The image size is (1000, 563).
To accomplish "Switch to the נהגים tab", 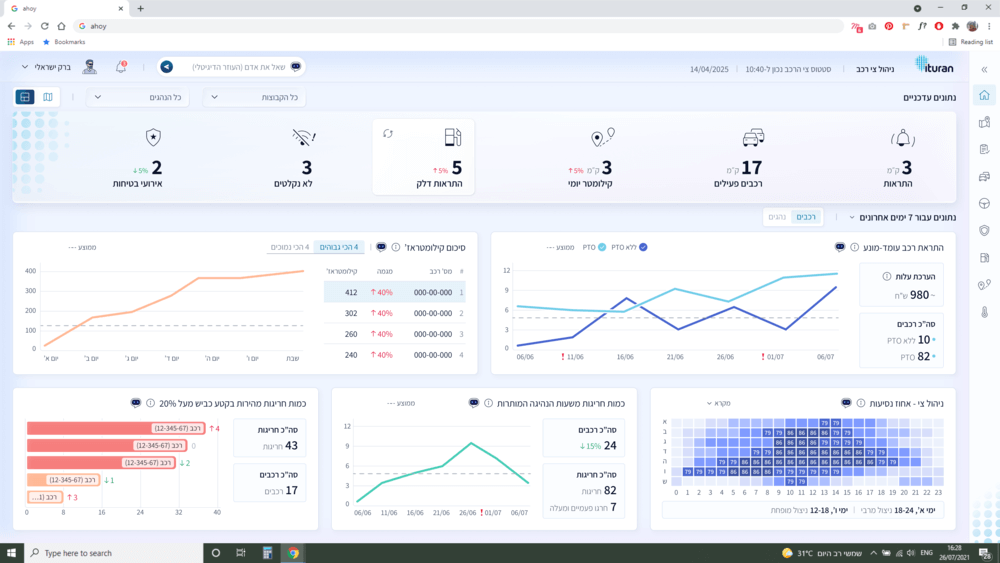I will click(776, 217).
